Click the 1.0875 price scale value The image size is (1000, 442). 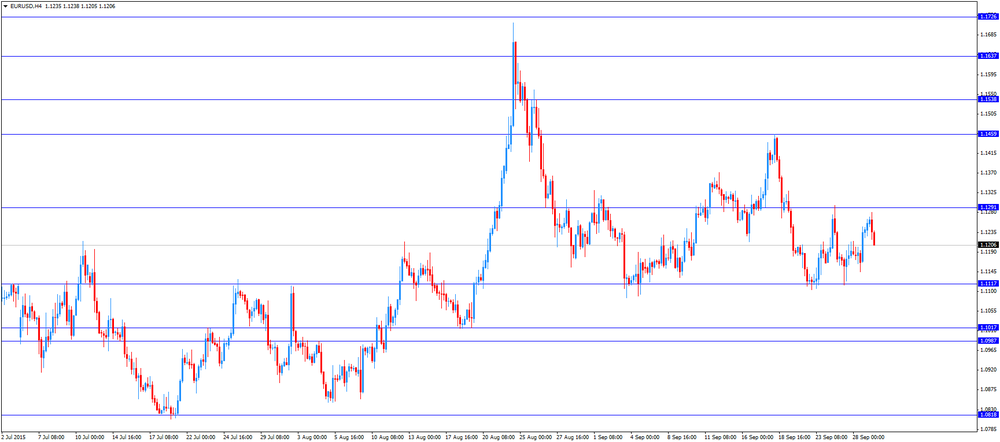click(x=987, y=390)
